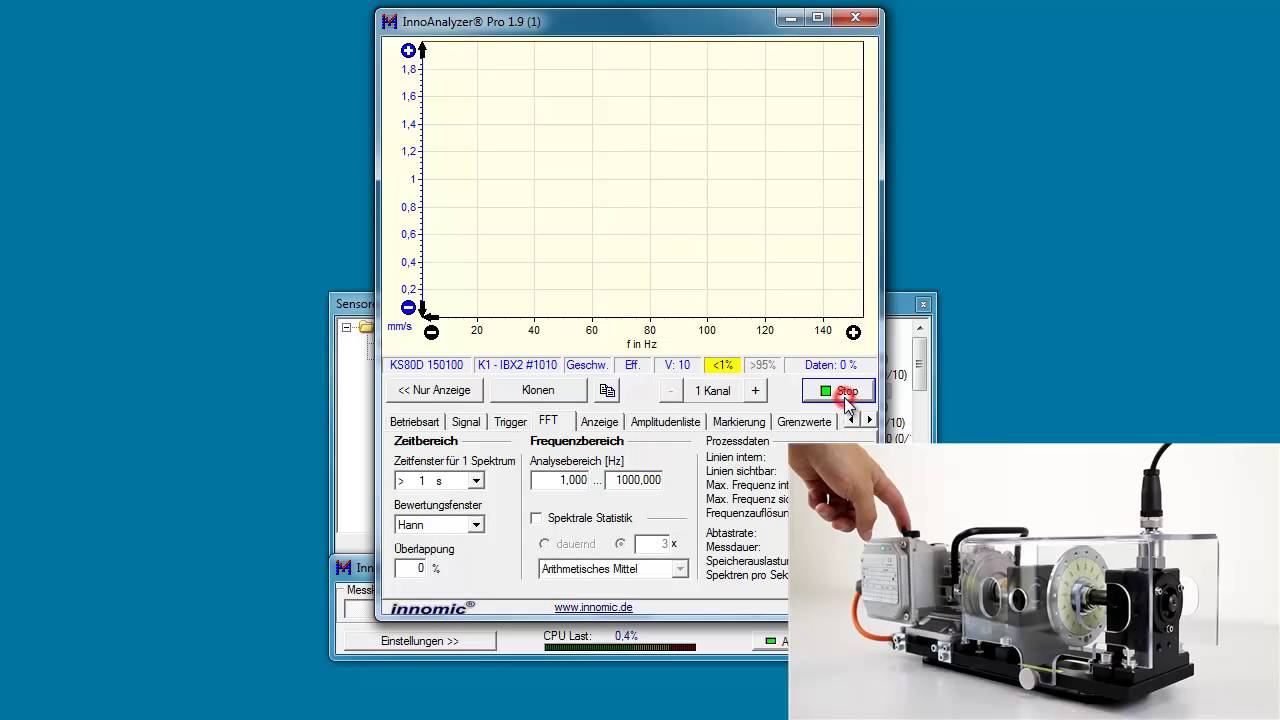The image size is (1280, 720).
Task: Close the background Sensor window
Action: 923,304
